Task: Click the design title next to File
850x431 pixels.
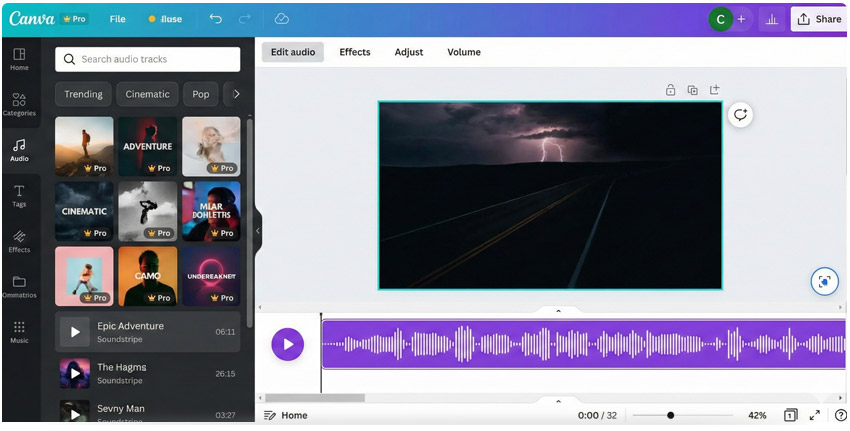Action: (x=165, y=18)
